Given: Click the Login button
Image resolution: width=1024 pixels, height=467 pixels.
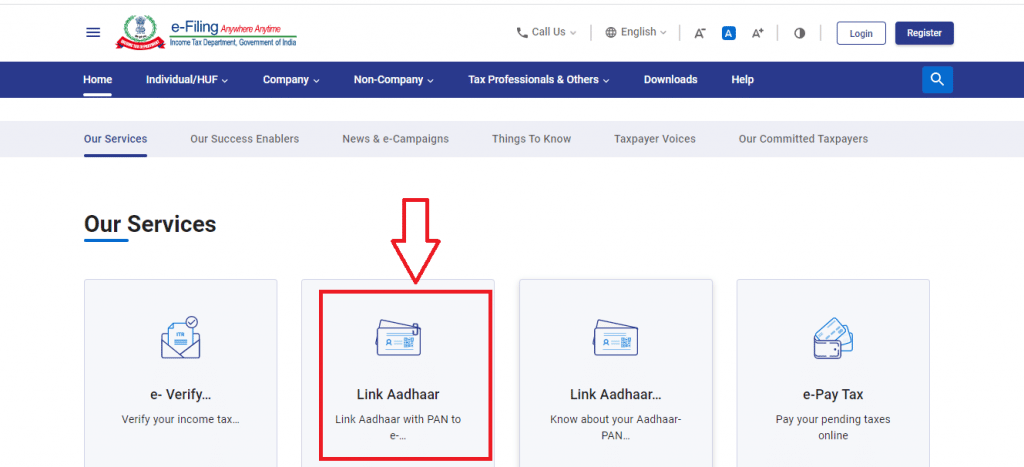Looking at the screenshot, I should point(861,33).
